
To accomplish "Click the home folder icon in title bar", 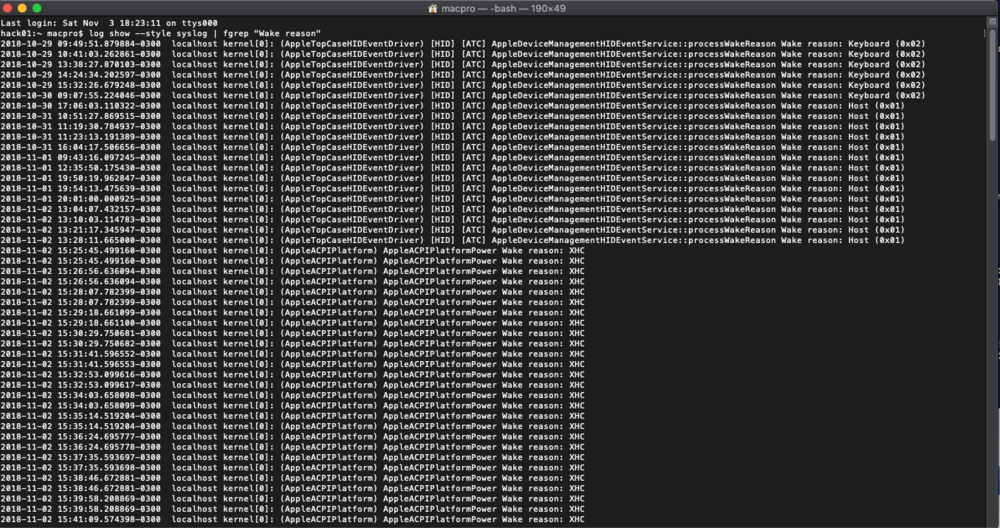I will [433, 8].
